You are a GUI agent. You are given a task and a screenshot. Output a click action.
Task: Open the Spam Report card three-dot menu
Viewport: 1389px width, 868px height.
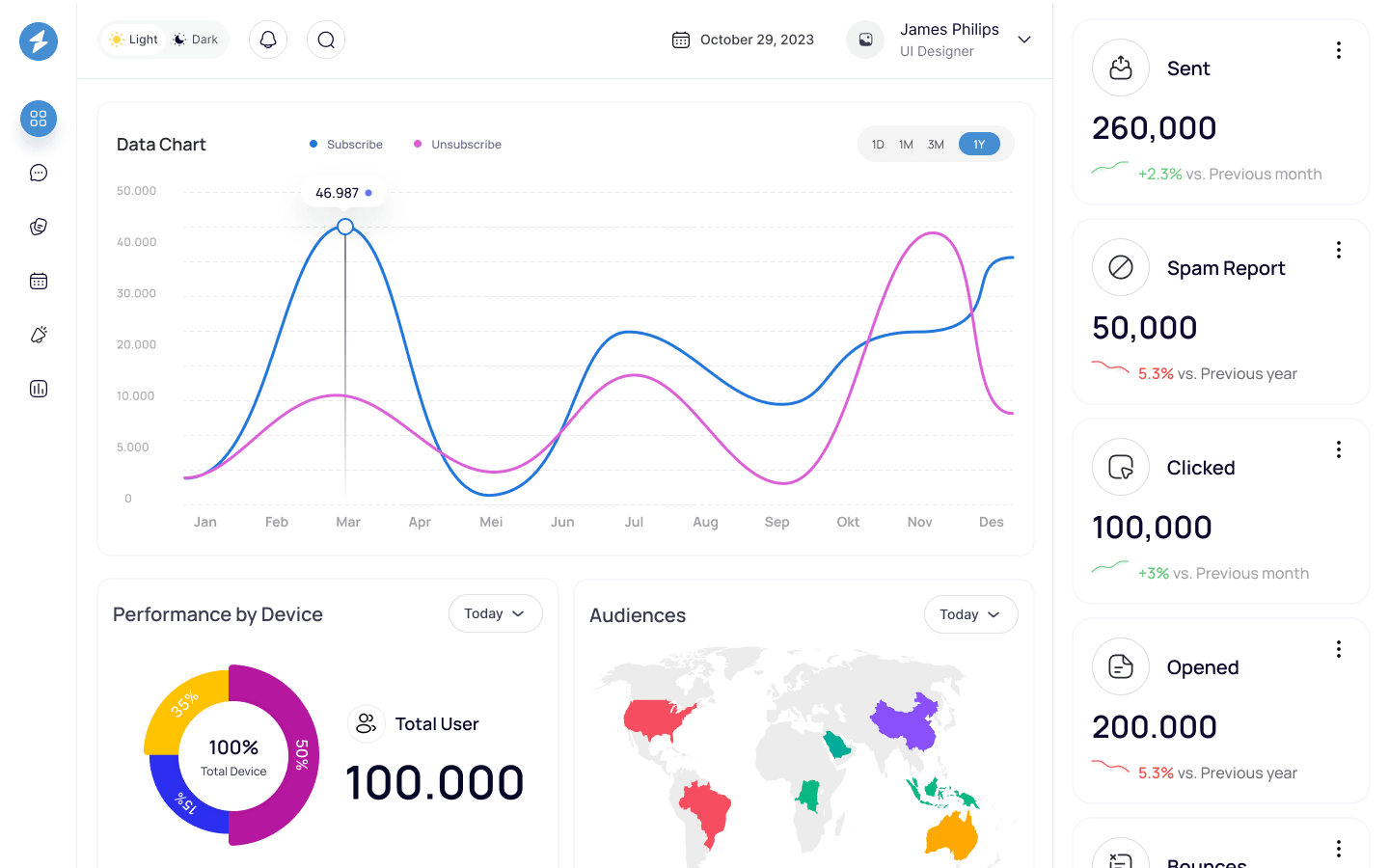tap(1339, 250)
